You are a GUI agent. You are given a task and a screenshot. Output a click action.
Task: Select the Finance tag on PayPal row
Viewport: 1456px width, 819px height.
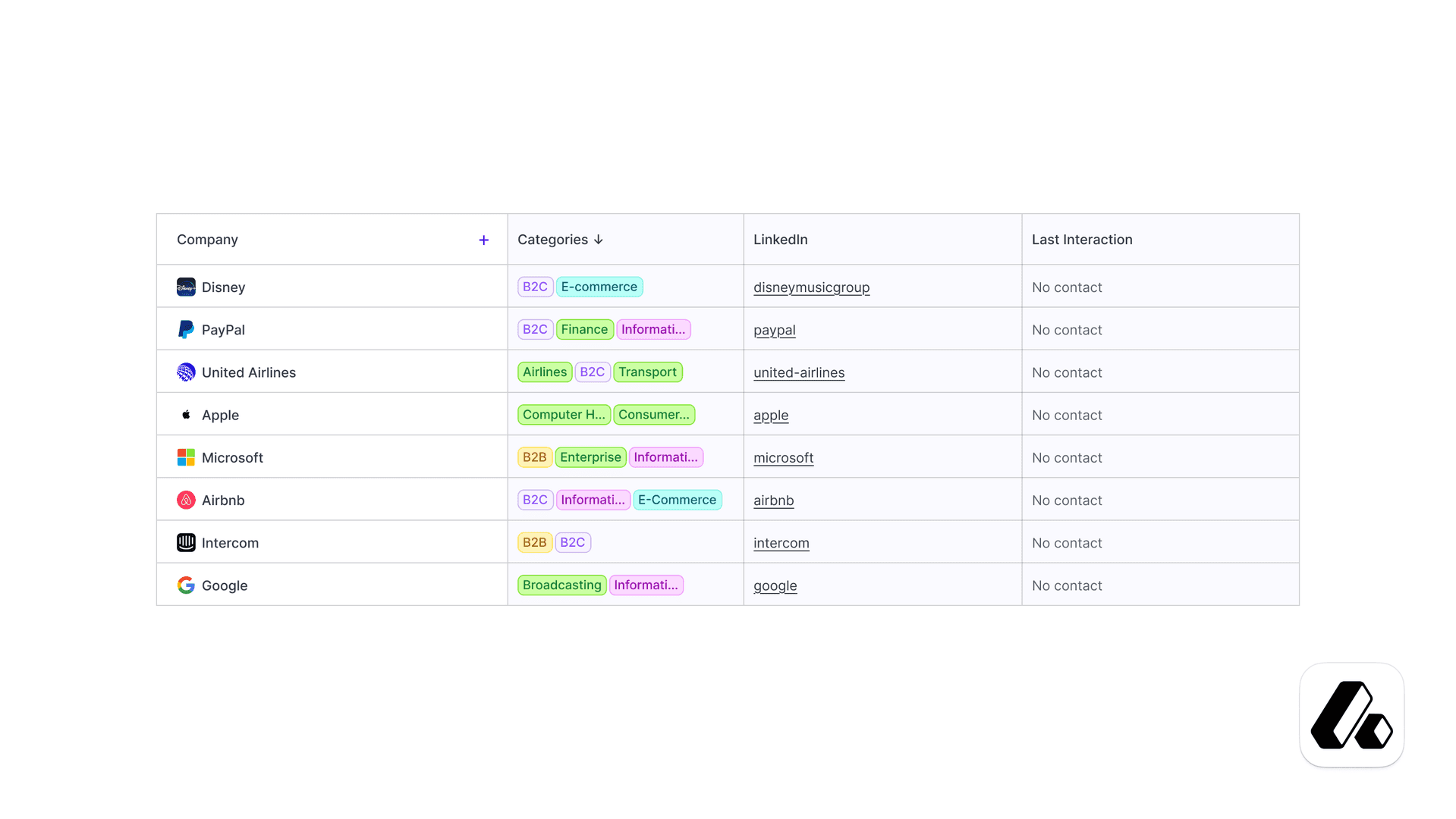(x=584, y=329)
